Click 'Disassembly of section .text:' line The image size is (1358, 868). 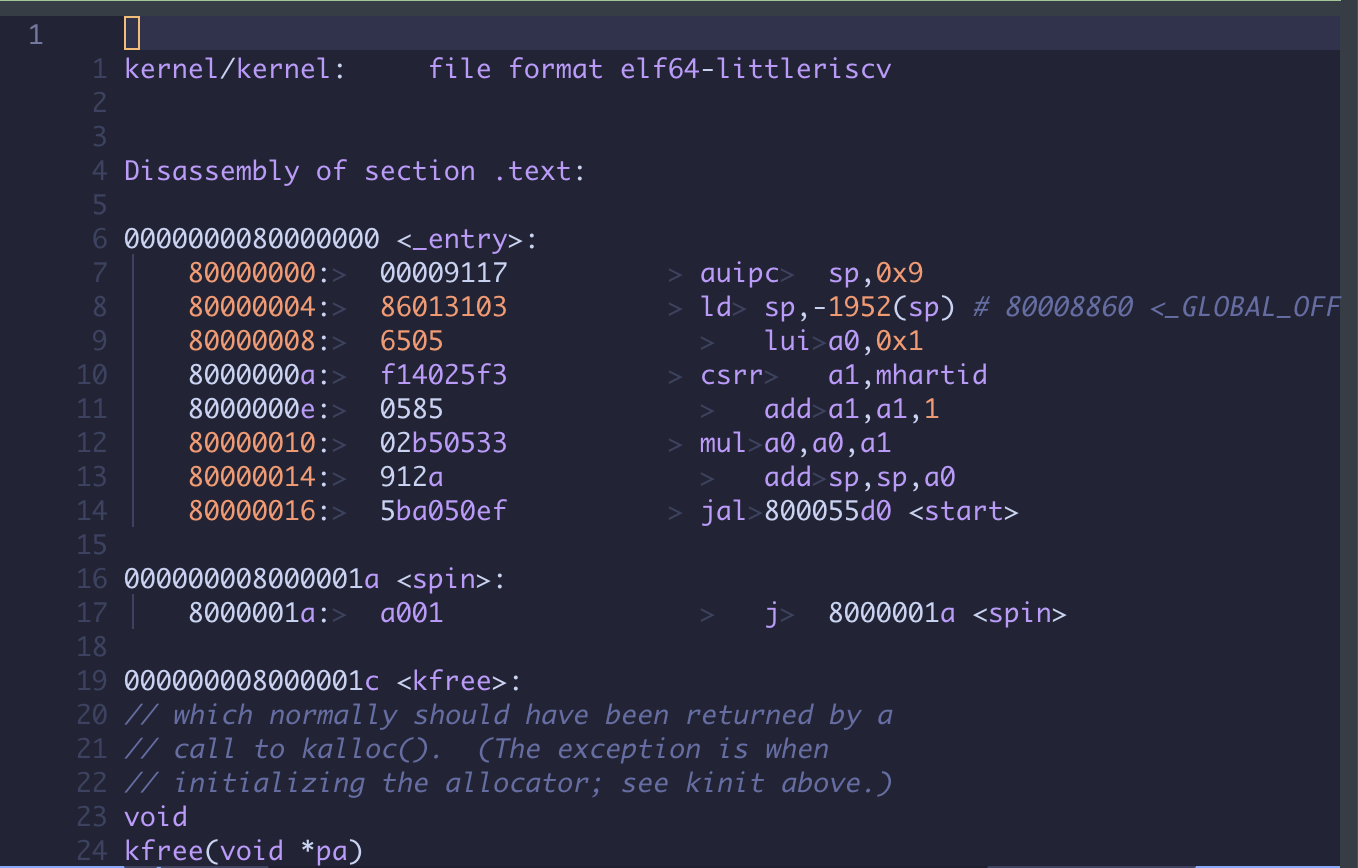355,171
